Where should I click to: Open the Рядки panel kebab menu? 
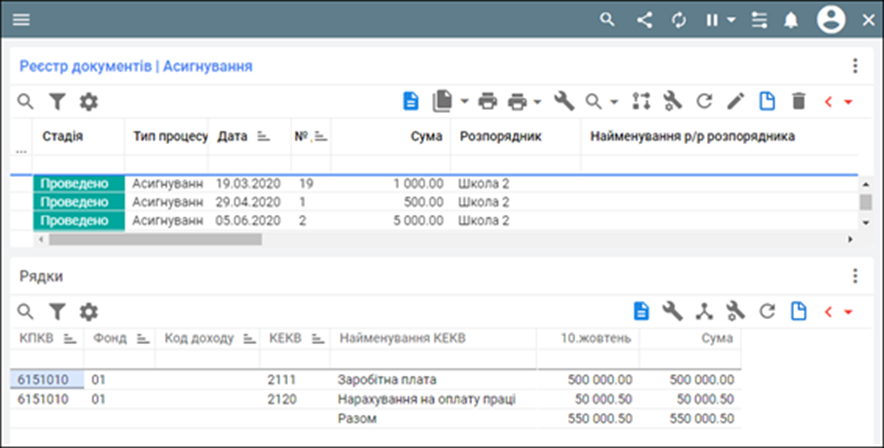[855, 276]
